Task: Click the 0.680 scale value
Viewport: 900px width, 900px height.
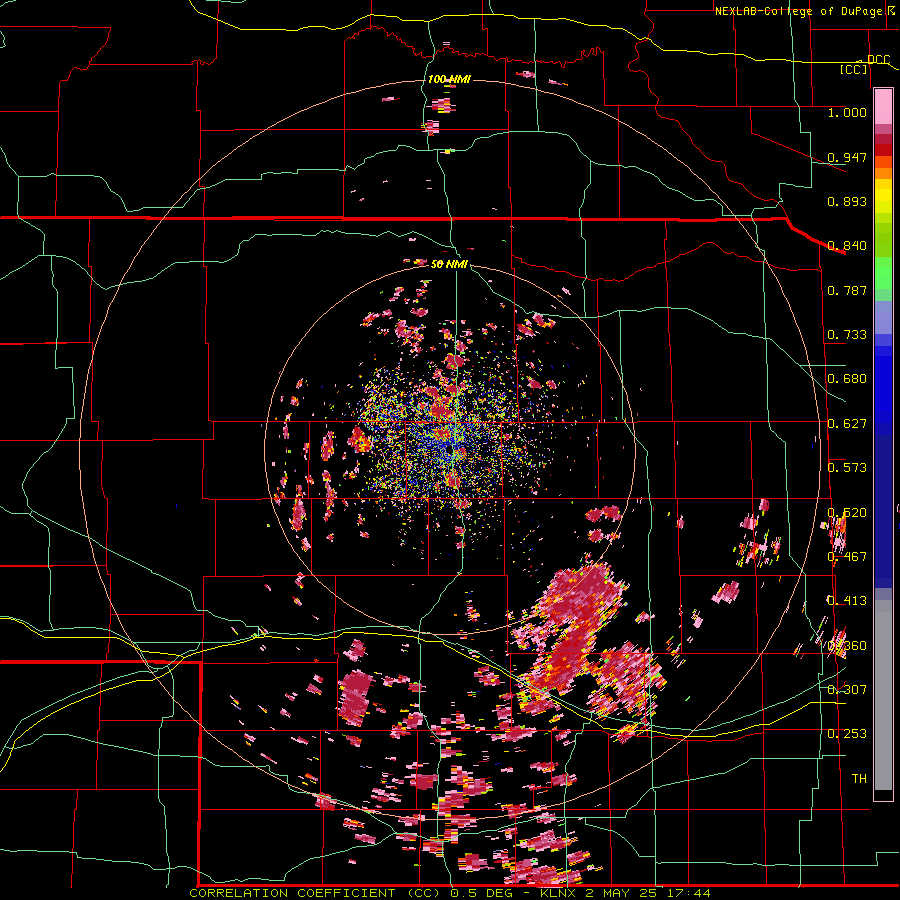Action: pos(847,379)
